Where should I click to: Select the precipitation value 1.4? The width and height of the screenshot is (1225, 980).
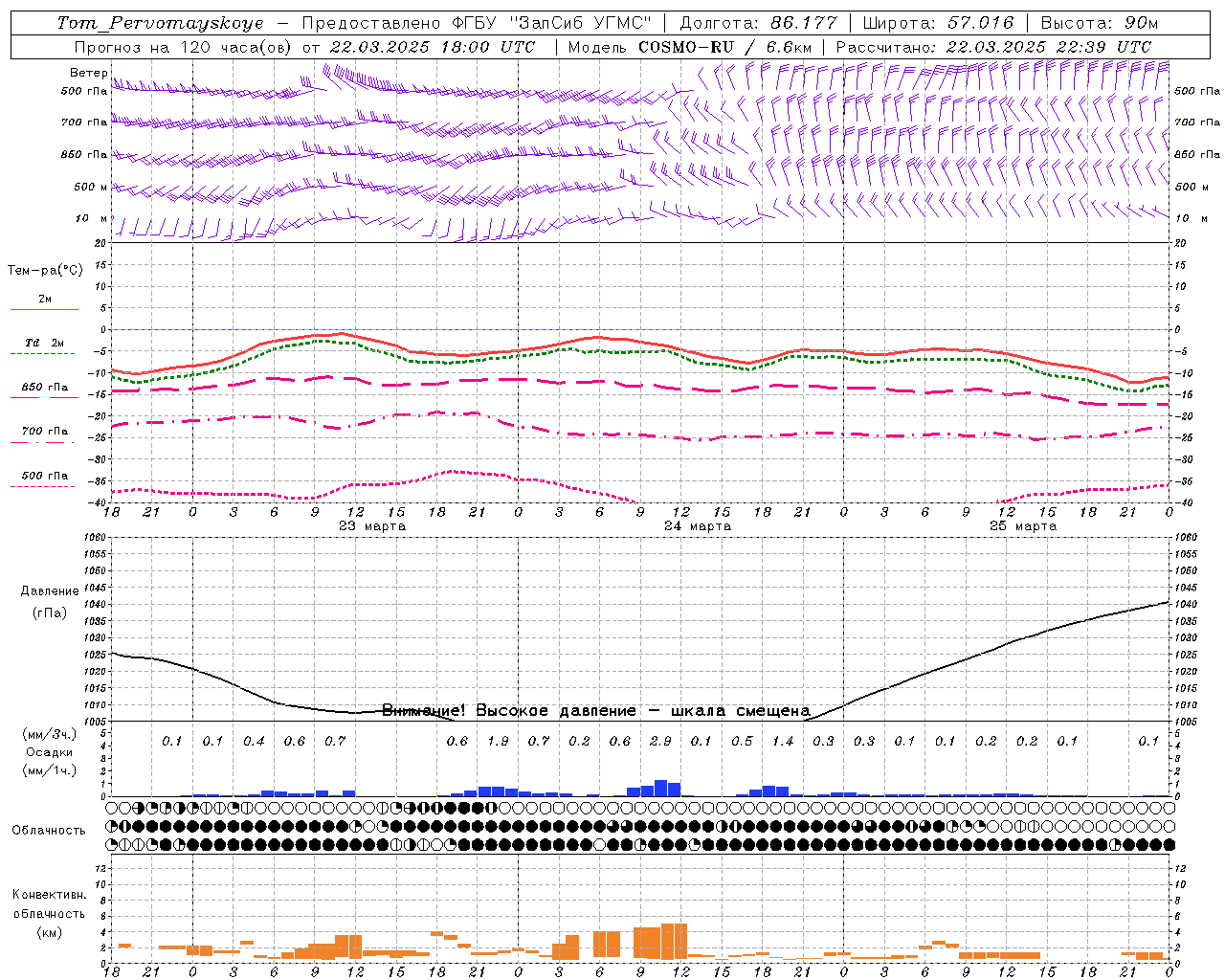783,742
